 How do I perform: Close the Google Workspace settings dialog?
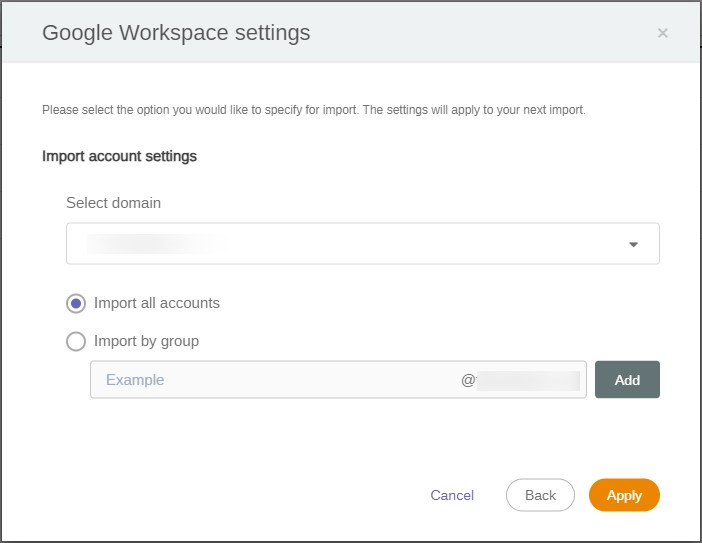(x=662, y=33)
